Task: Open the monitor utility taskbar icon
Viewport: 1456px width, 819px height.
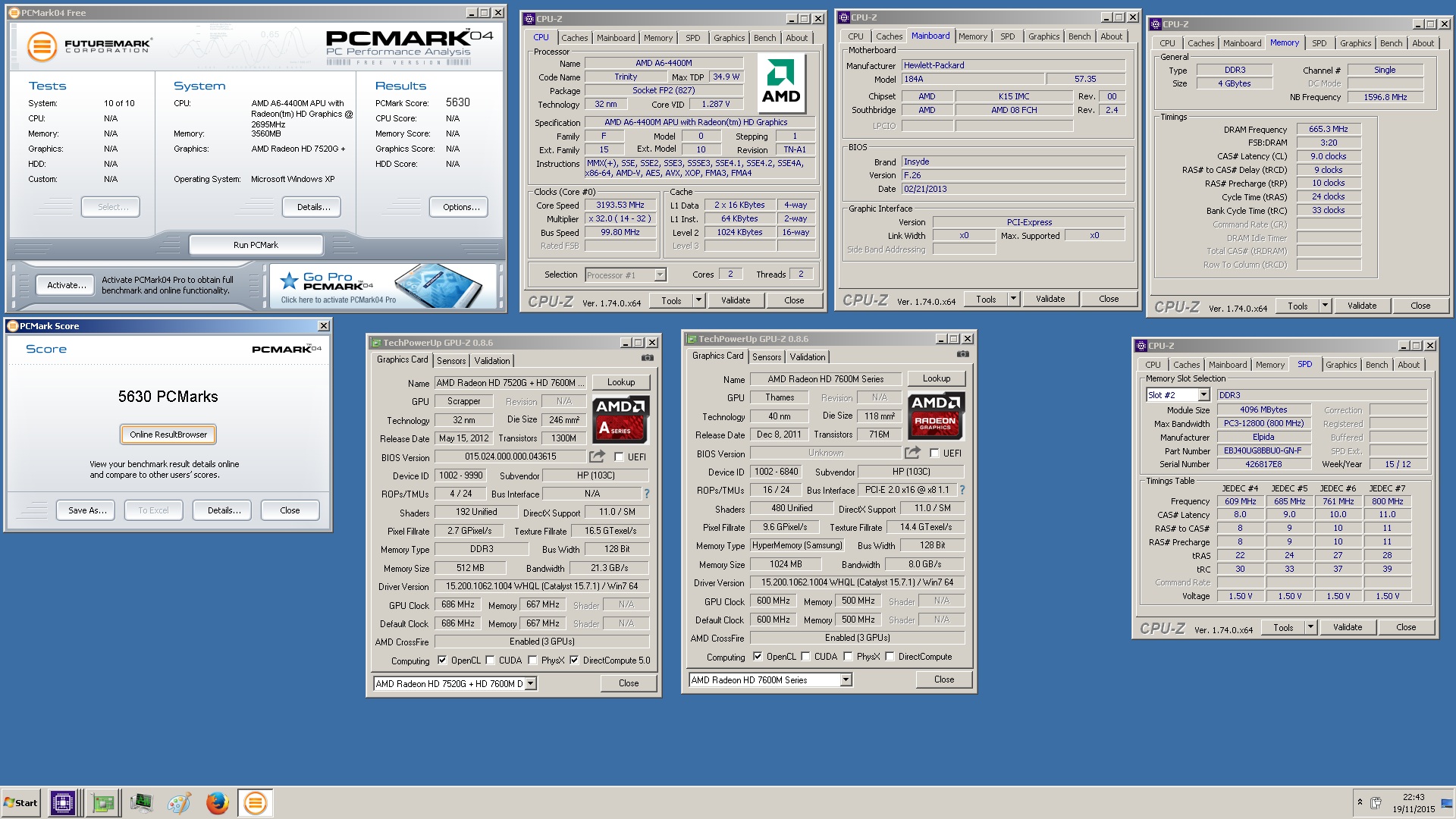Action: point(141,802)
